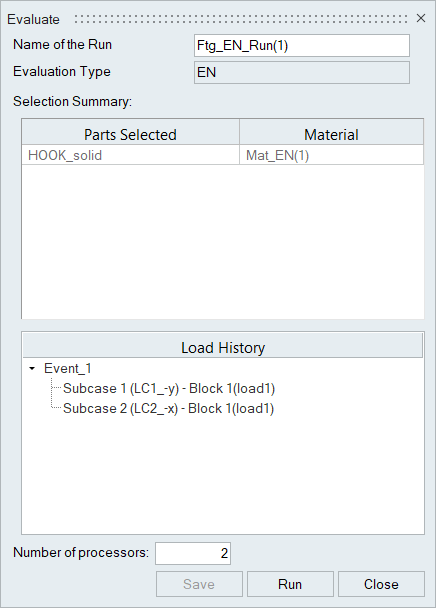Select the Mat_EN(1) material cell

pos(332,155)
